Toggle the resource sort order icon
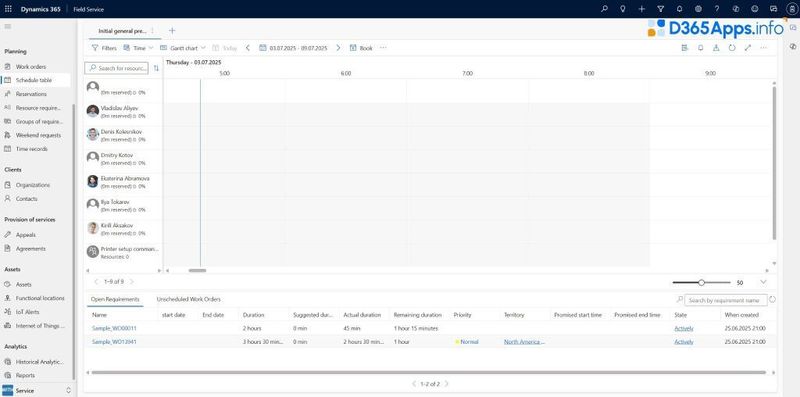 click(x=156, y=68)
